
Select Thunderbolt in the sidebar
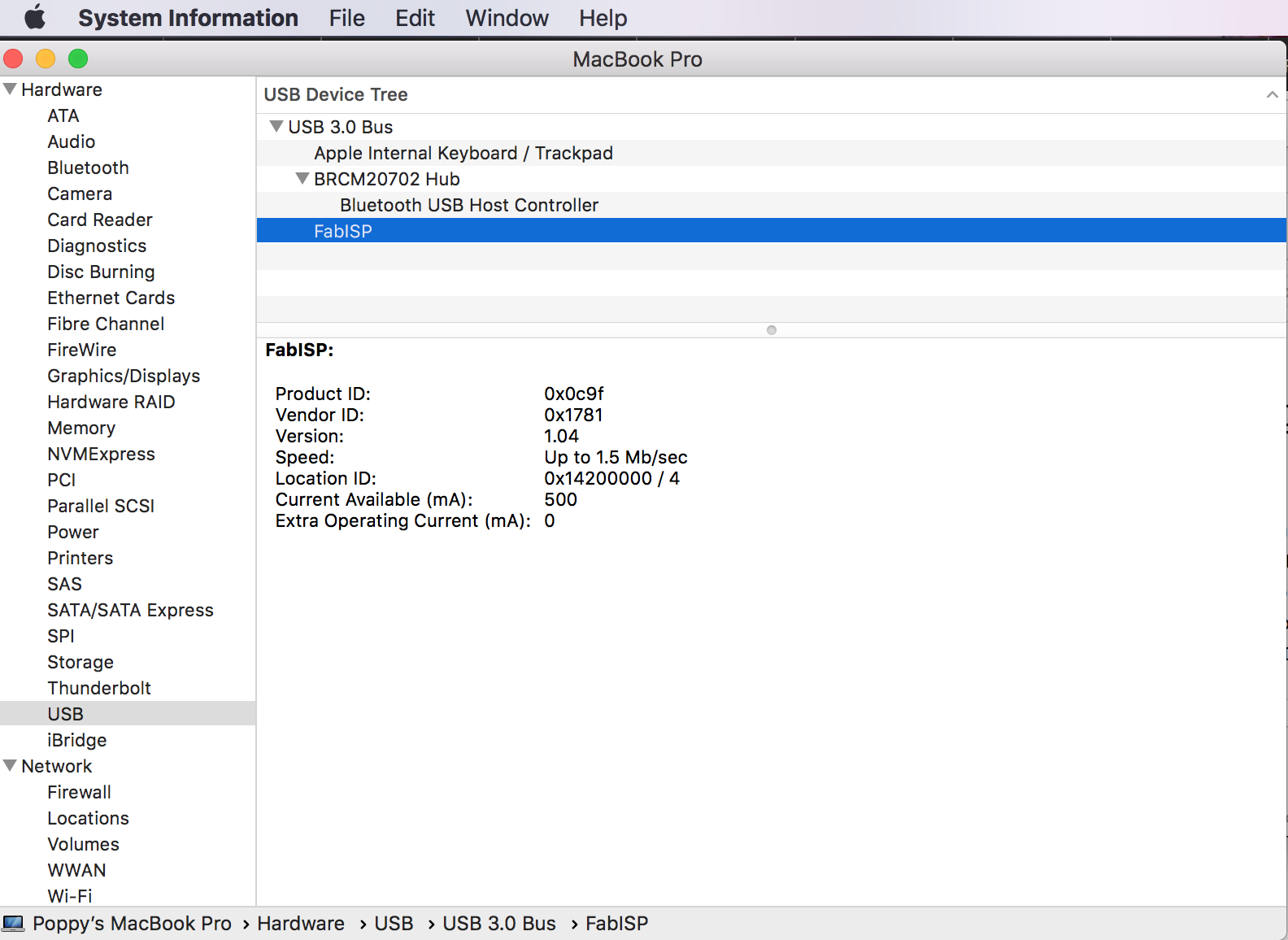pos(99,688)
